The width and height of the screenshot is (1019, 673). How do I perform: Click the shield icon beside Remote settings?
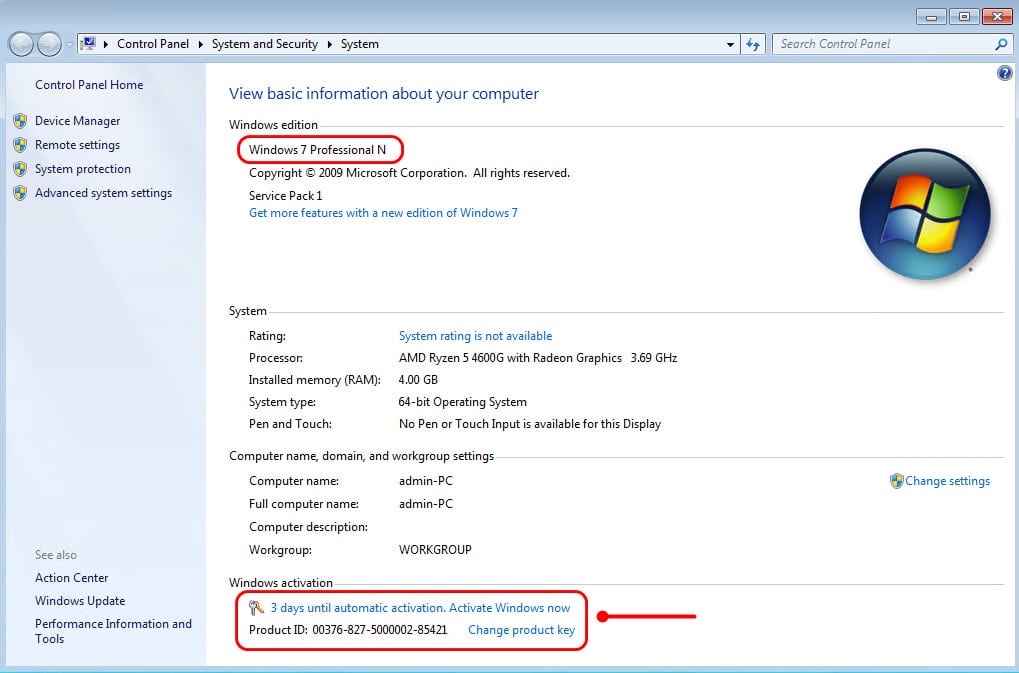20,145
